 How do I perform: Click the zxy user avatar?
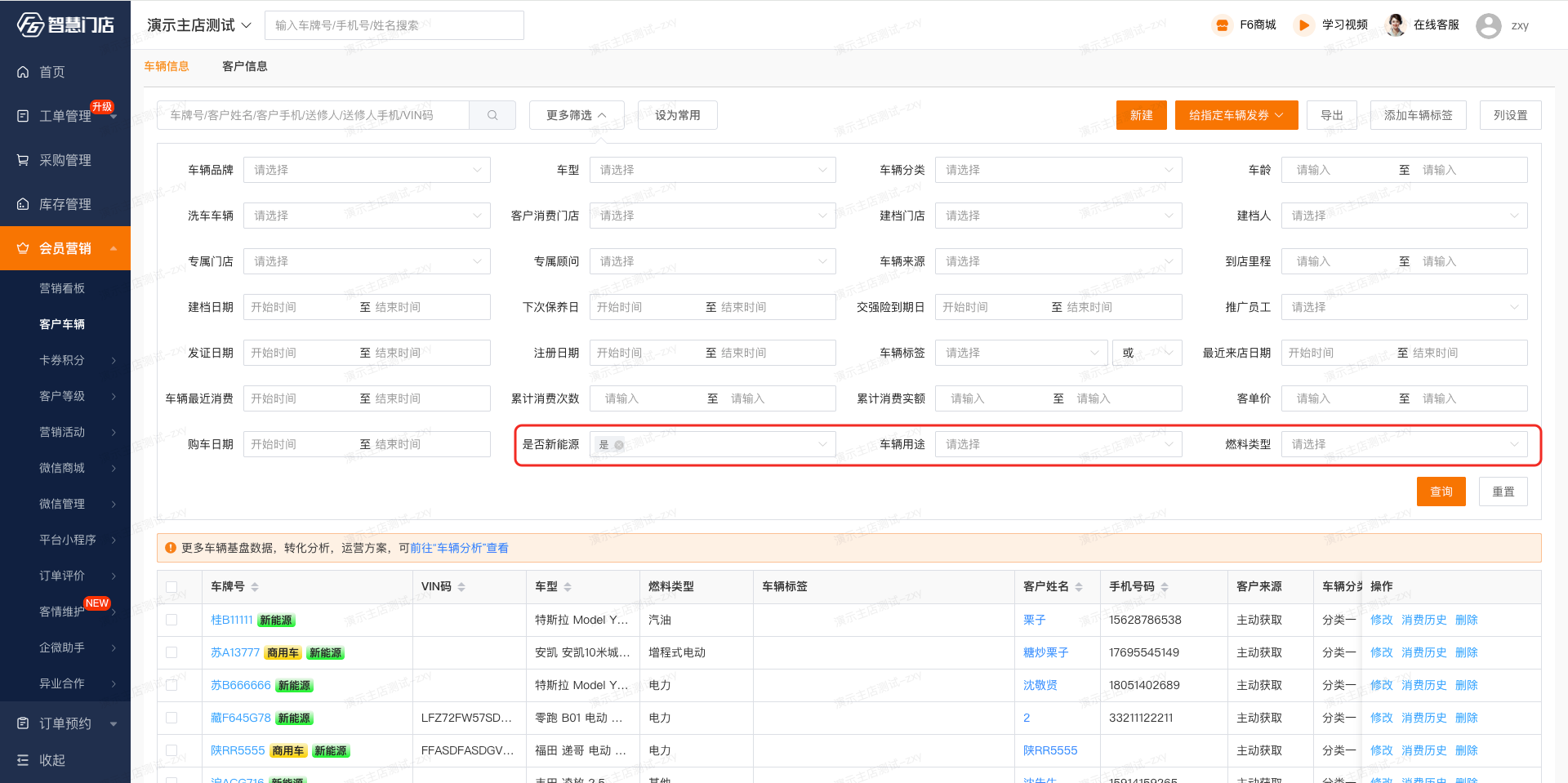click(x=1488, y=26)
